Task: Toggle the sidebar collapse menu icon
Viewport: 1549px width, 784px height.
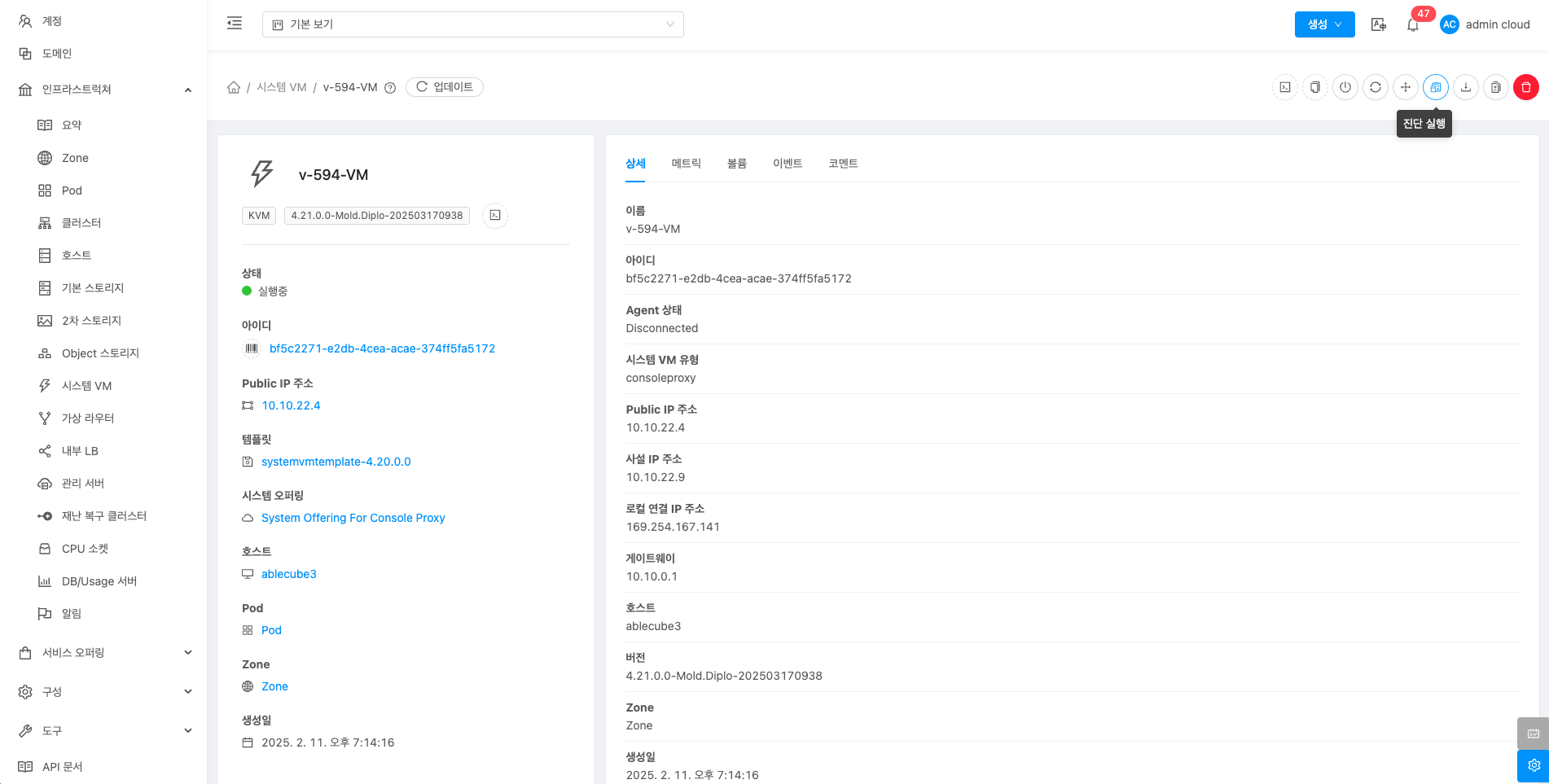Action: (235, 24)
